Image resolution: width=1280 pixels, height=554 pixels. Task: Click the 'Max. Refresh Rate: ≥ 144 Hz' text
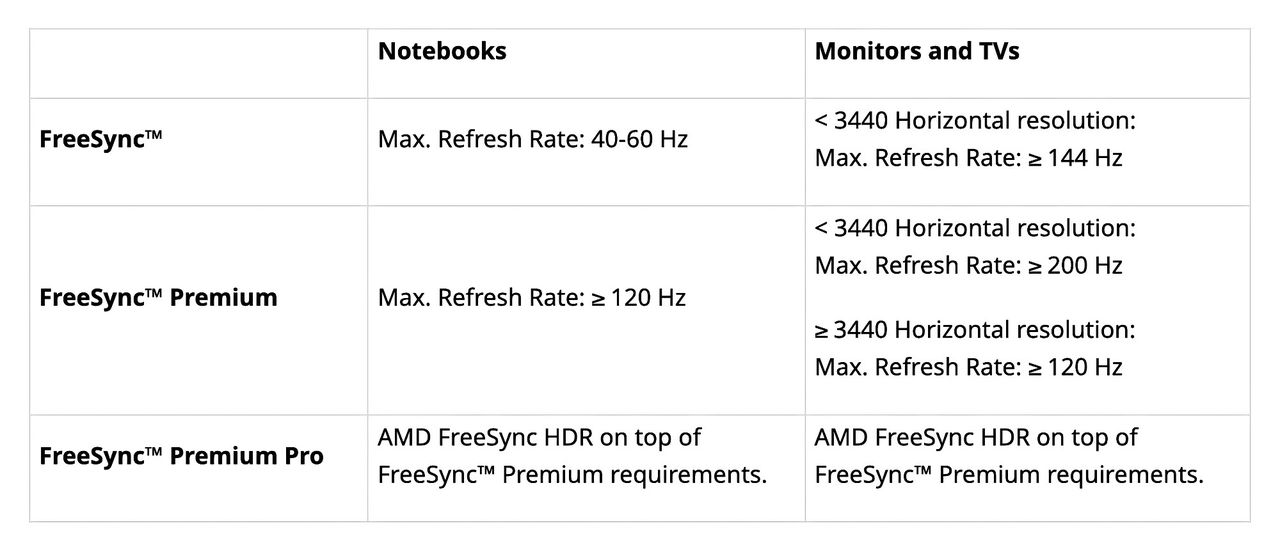(x=968, y=158)
